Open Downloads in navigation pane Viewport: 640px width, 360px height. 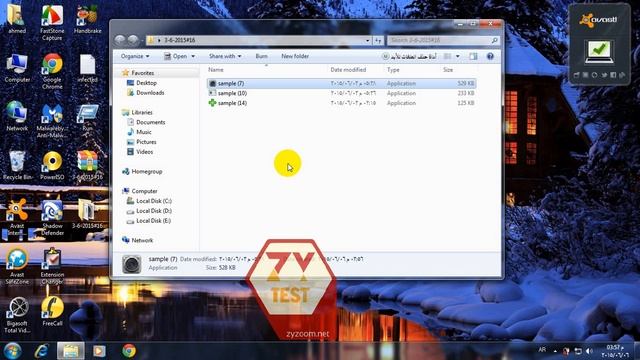(150, 93)
